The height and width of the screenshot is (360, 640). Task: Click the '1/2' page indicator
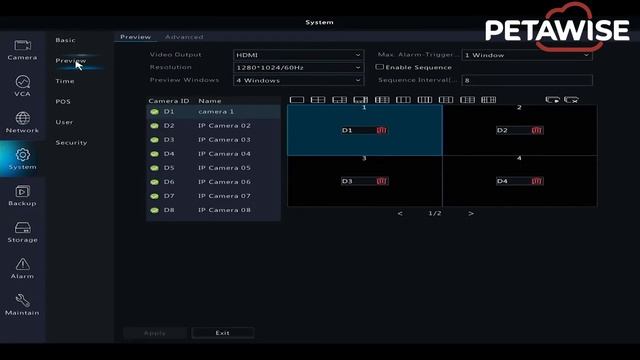click(435, 213)
